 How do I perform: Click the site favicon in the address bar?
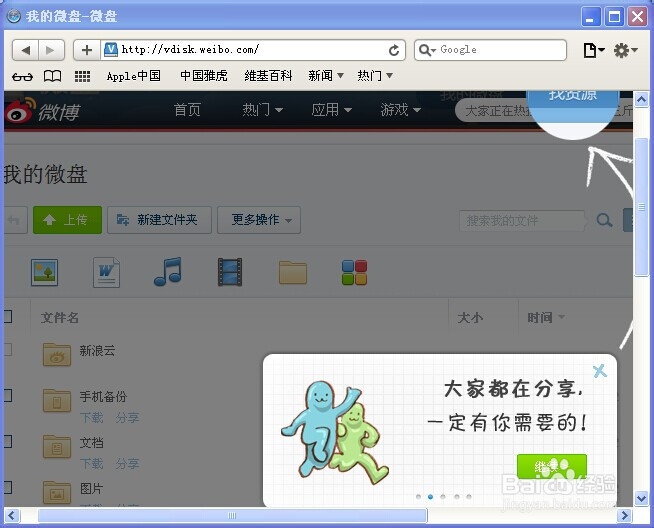(111, 50)
